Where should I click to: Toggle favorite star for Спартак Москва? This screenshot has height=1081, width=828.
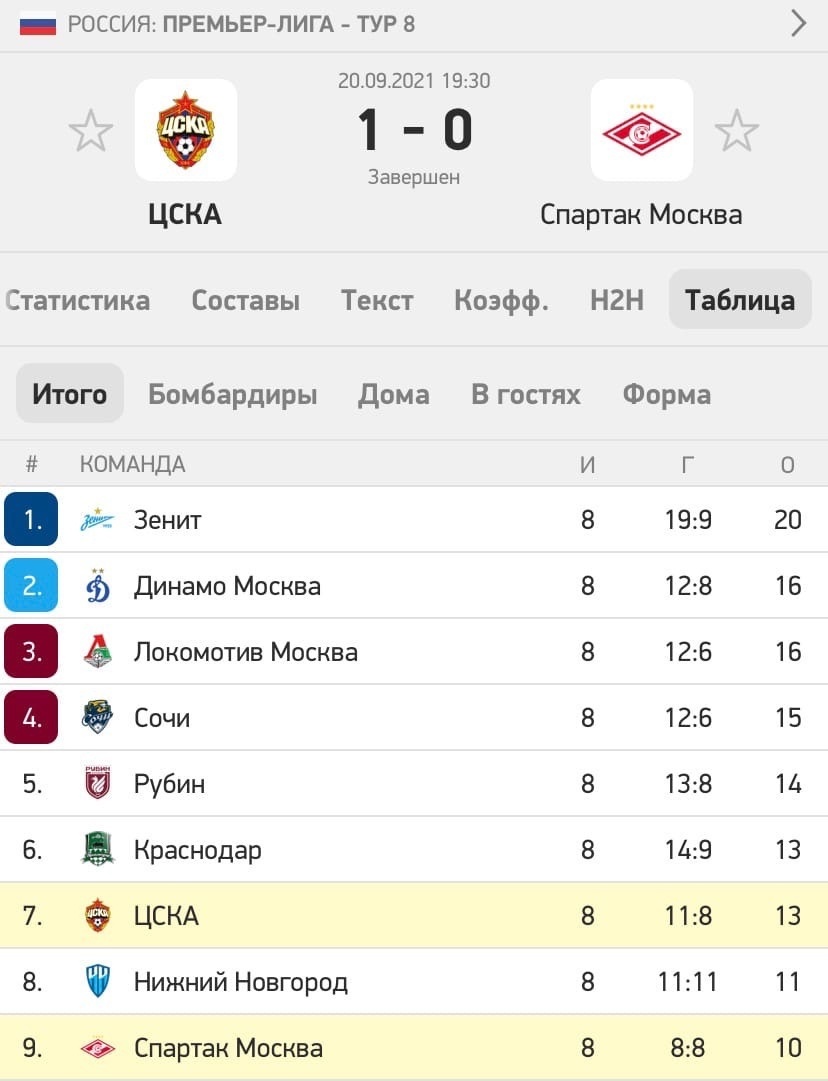tap(736, 130)
